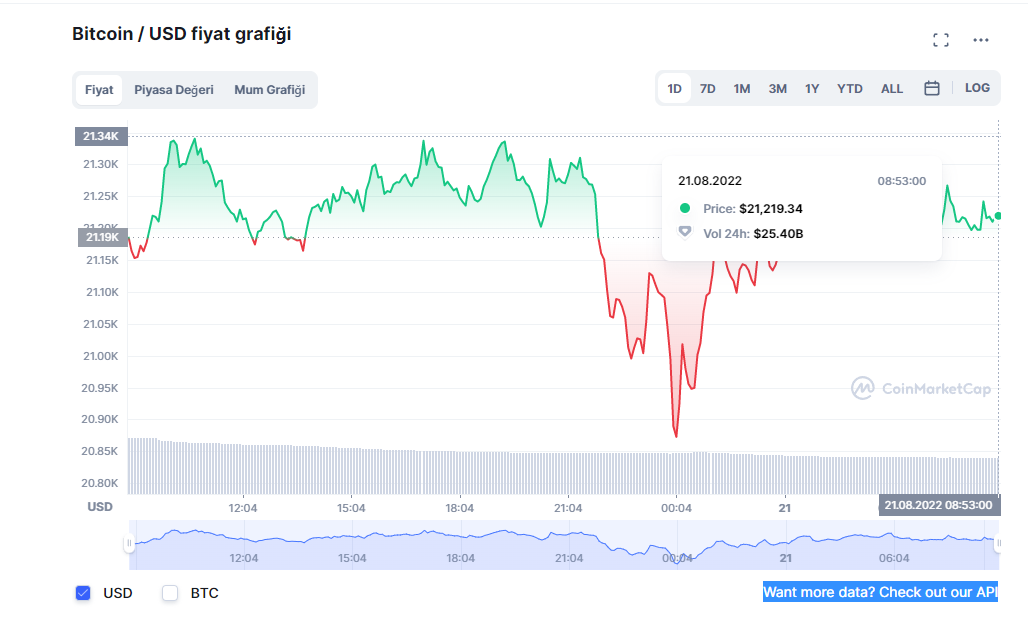The height and width of the screenshot is (630, 1028).
Task: Toggle LOG scale on the chart
Action: 977,88
